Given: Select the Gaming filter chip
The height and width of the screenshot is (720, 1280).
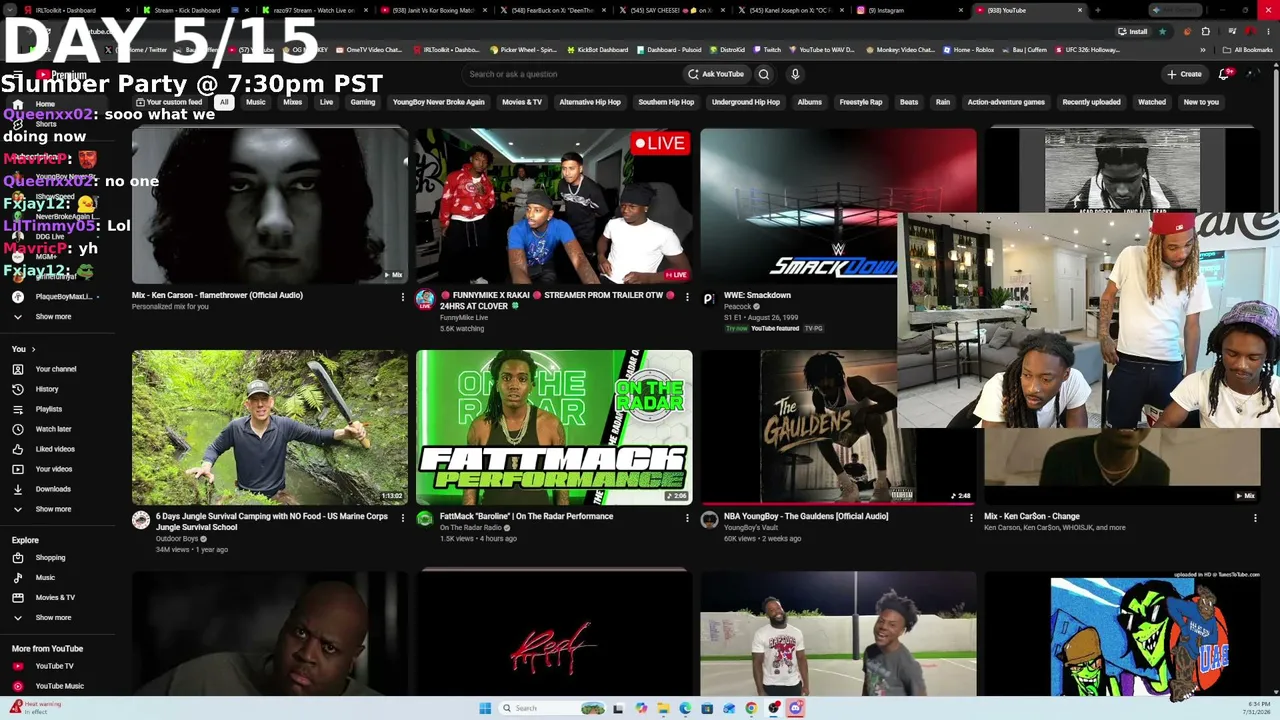Looking at the screenshot, I should click(x=363, y=102).
